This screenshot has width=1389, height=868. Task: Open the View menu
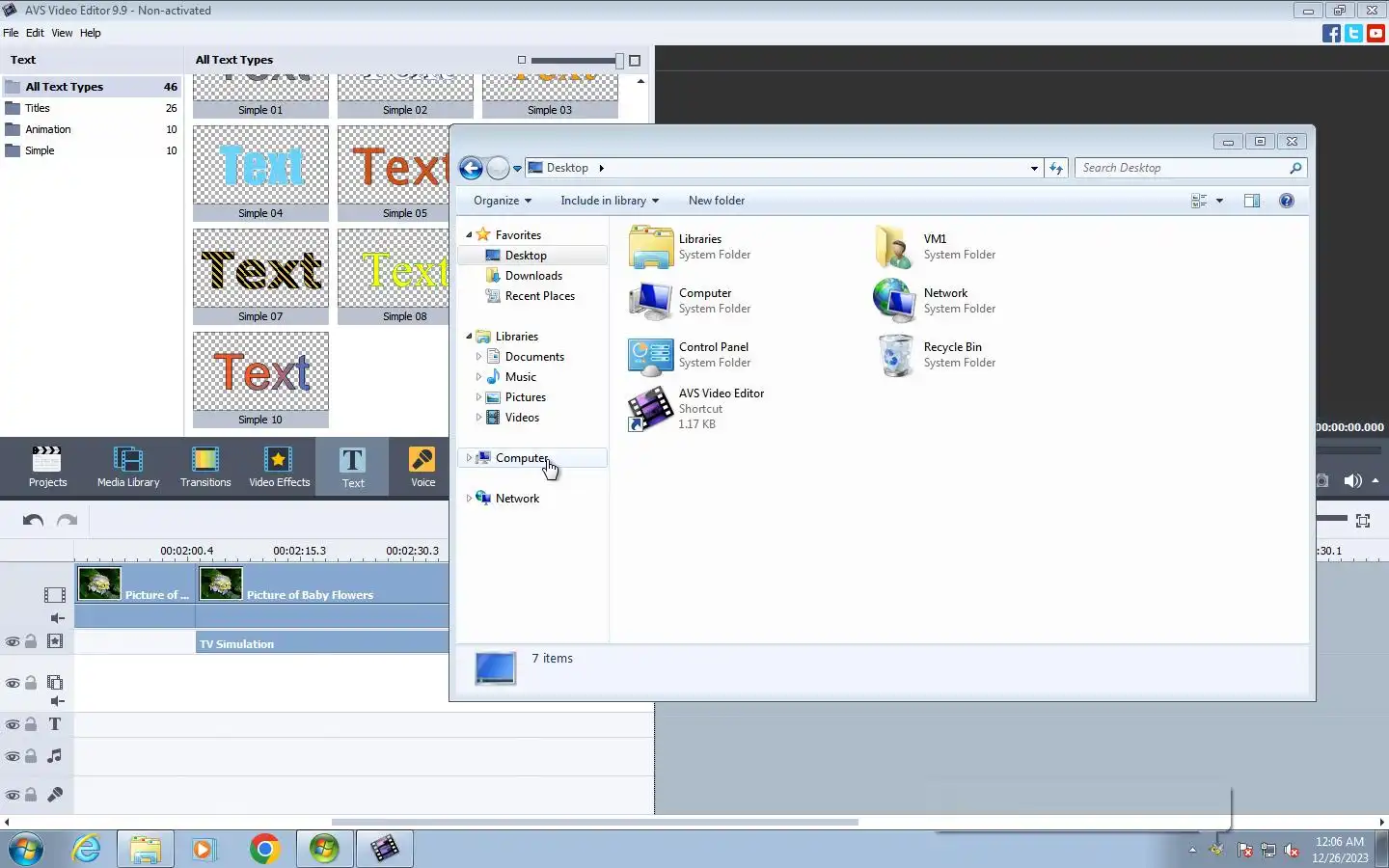[x=62, y=33]
